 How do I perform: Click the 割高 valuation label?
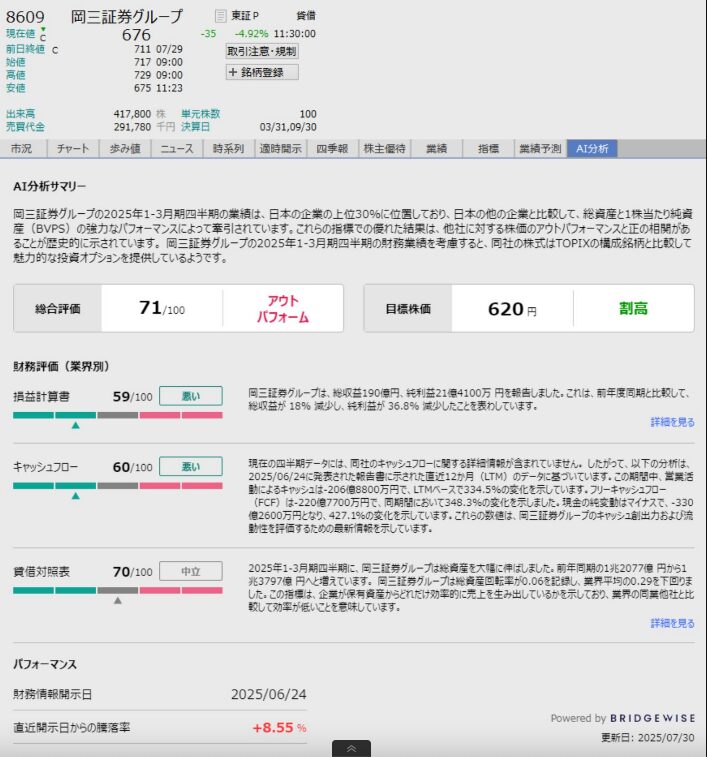[634, 308]
